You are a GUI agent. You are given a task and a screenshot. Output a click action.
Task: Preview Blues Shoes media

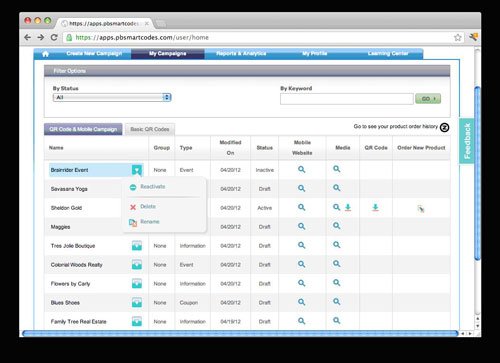click(337, 302)
